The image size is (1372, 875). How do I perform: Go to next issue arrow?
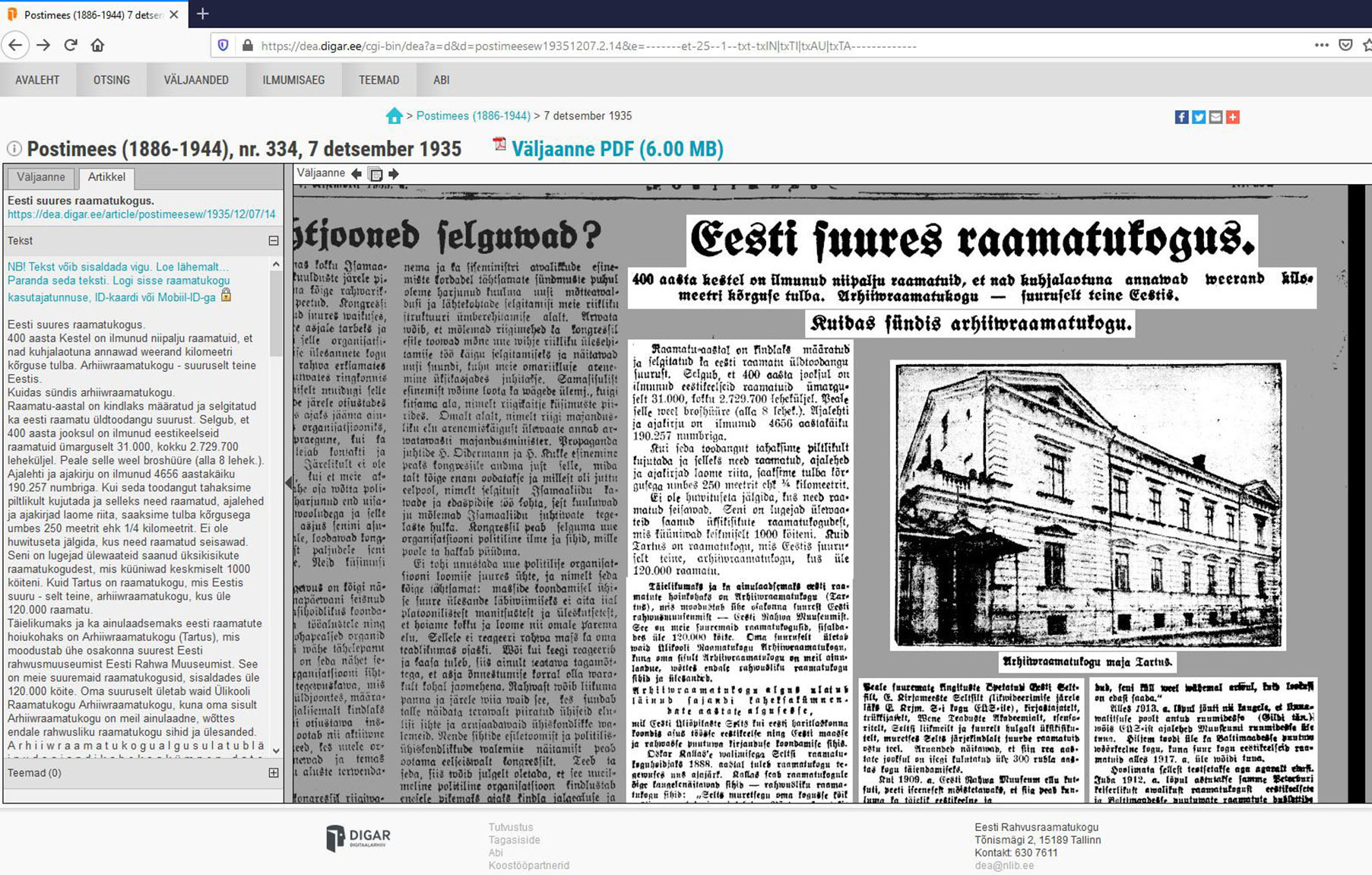[393, 173]
